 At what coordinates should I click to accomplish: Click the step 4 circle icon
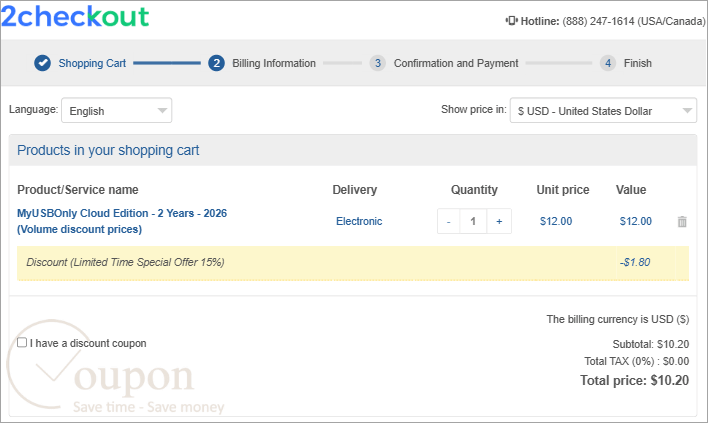(x=608, y=63)
